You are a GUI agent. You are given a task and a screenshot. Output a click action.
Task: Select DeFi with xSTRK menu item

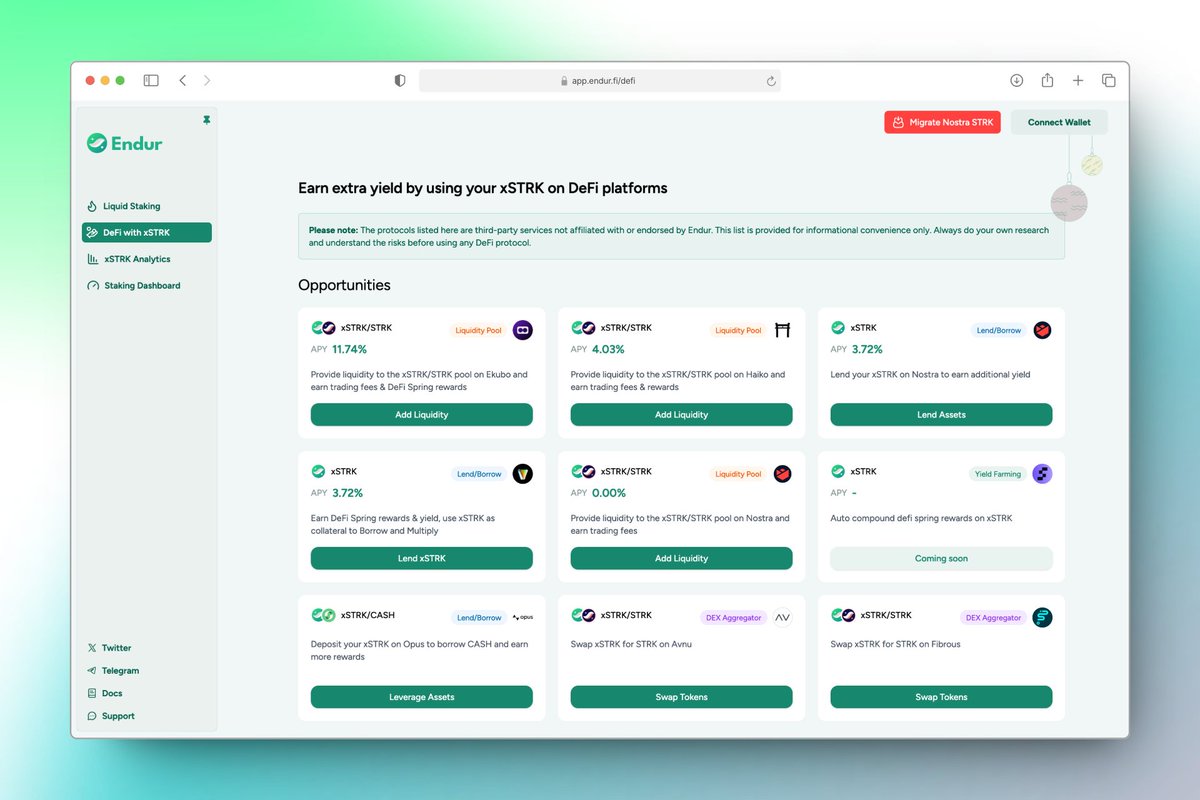[x=147, y=232]
